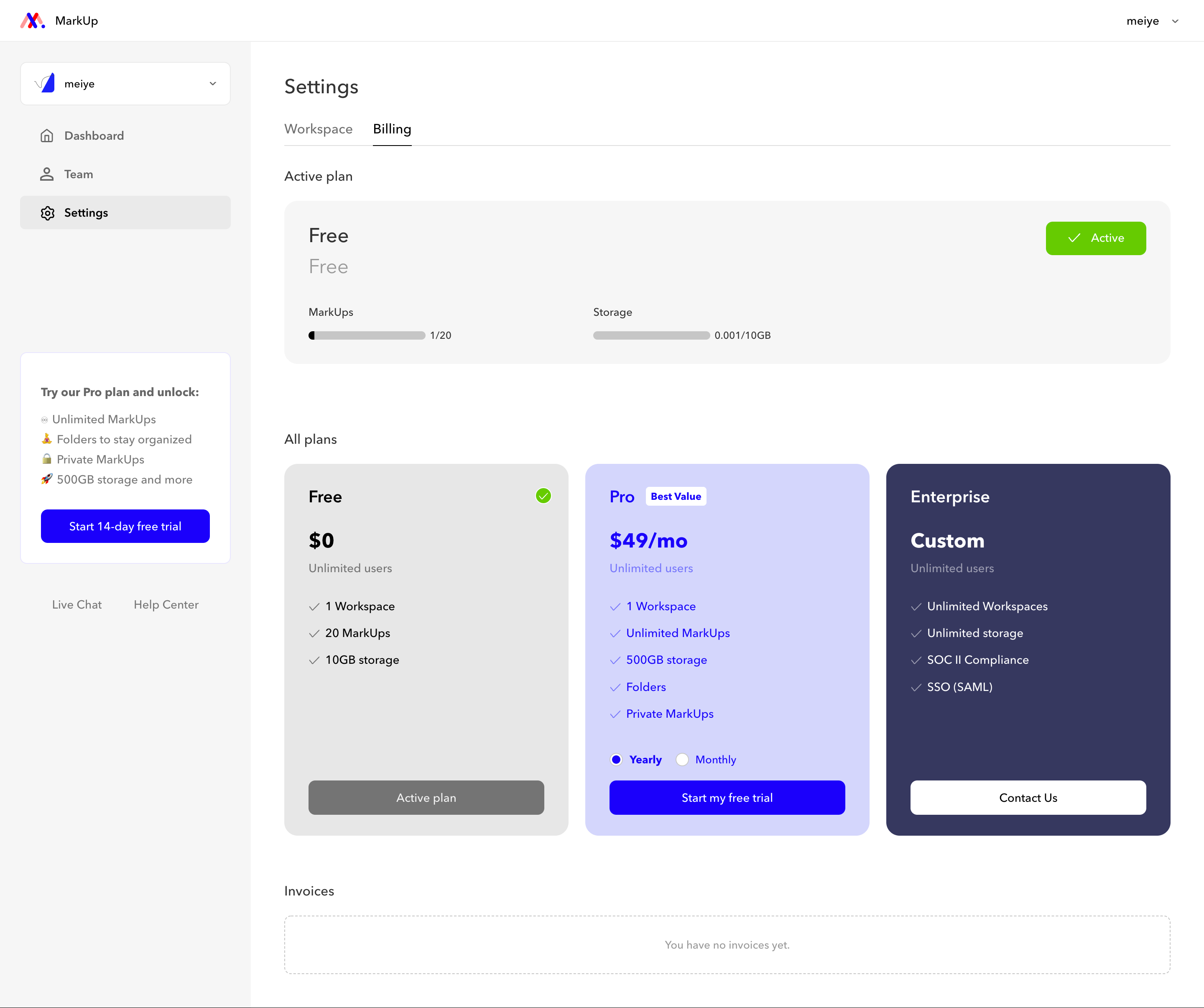Viewport: 1204px width, 1008px height.
Task: Click the gray Active plan button
Action: pyautogui.click(x=426, y=798)
